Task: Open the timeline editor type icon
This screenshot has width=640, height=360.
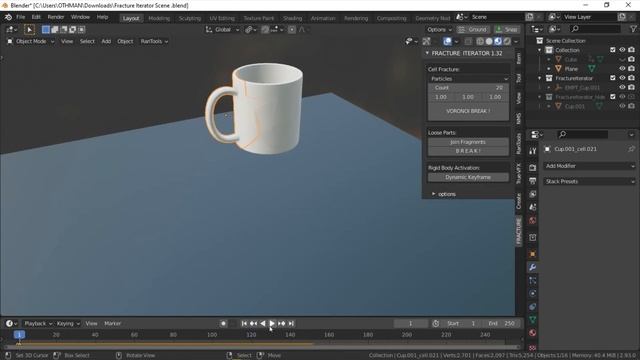Action: point(11,323)
